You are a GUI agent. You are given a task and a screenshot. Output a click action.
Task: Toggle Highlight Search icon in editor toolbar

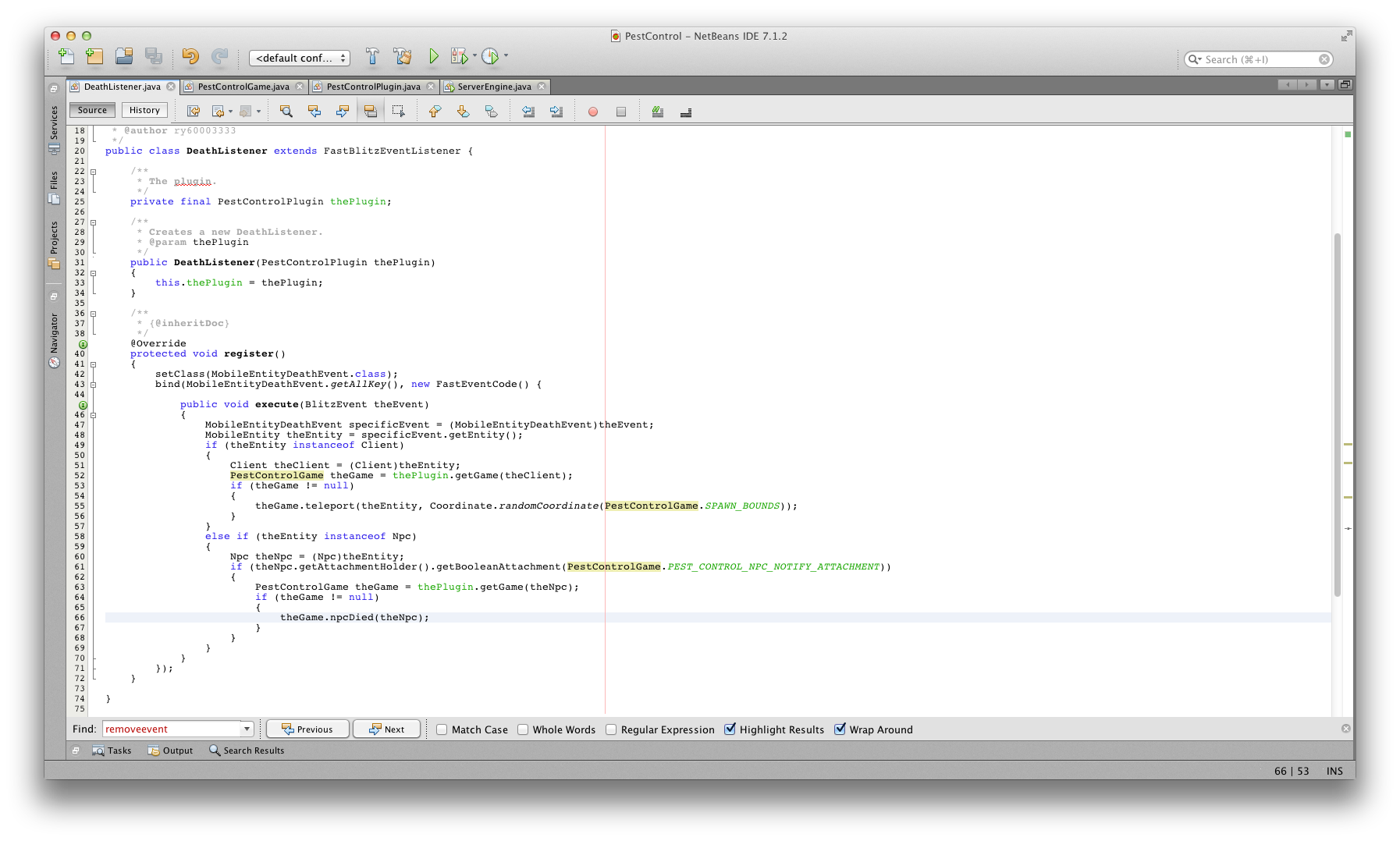(371, 112)
